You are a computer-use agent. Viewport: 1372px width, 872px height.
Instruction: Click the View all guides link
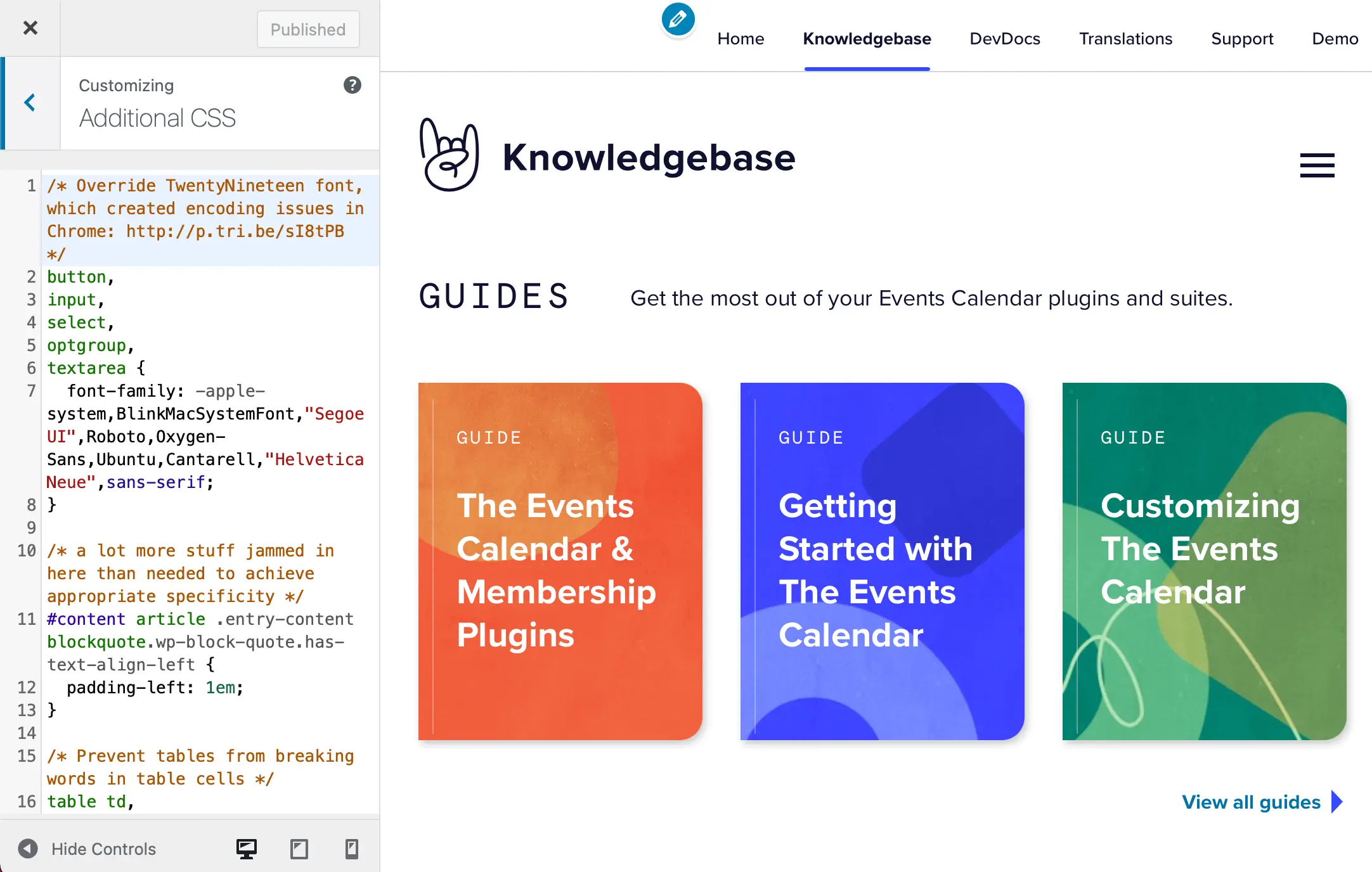(1251, 802)
